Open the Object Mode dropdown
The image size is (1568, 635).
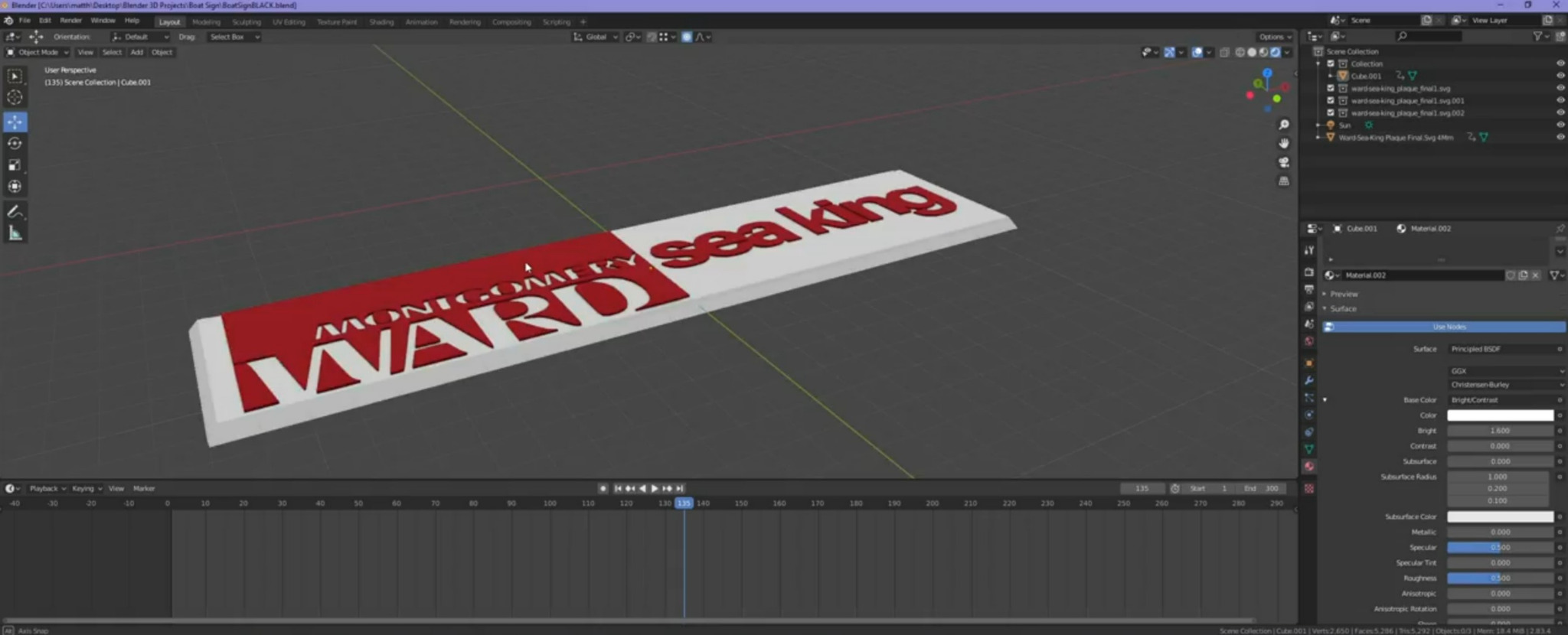point(38,52)
